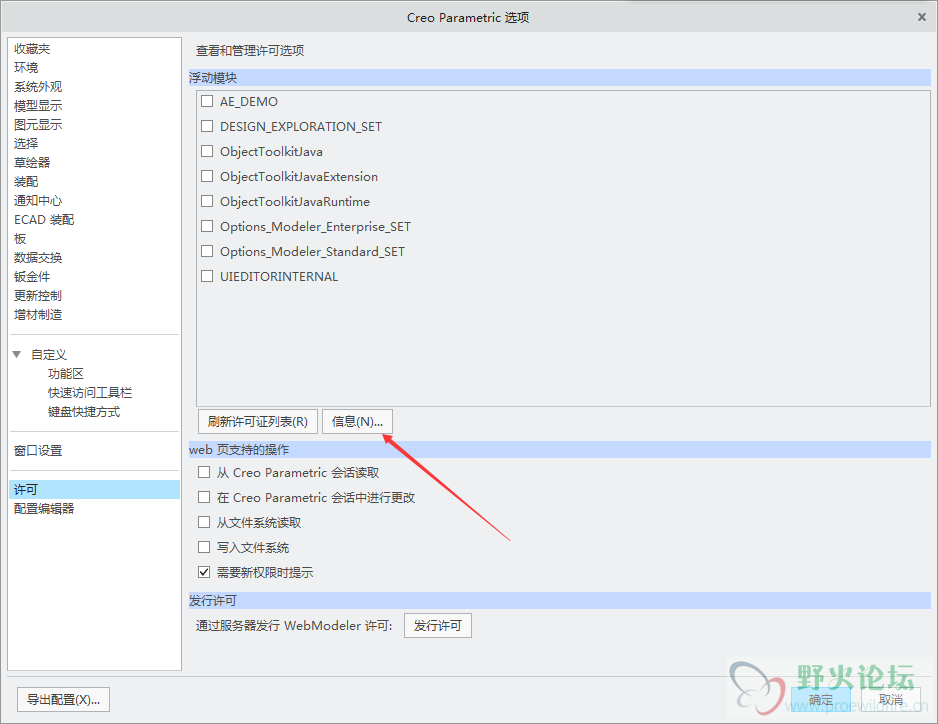Open the 选择 options page
This screenshot has width=938, height=724.
pyautogui.click(x=26, y=144)
